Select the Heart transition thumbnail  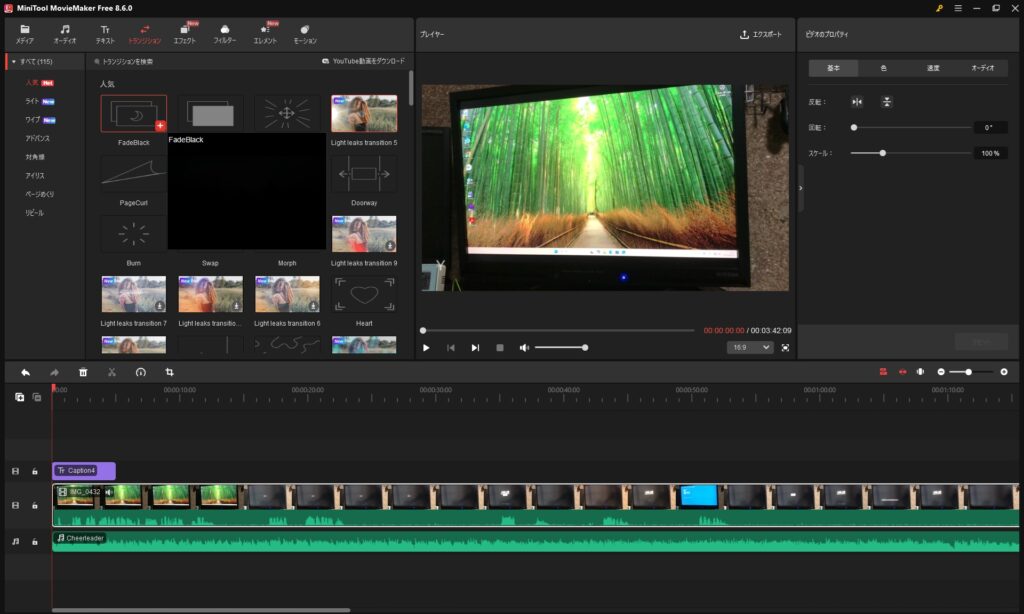click(364, 294)
